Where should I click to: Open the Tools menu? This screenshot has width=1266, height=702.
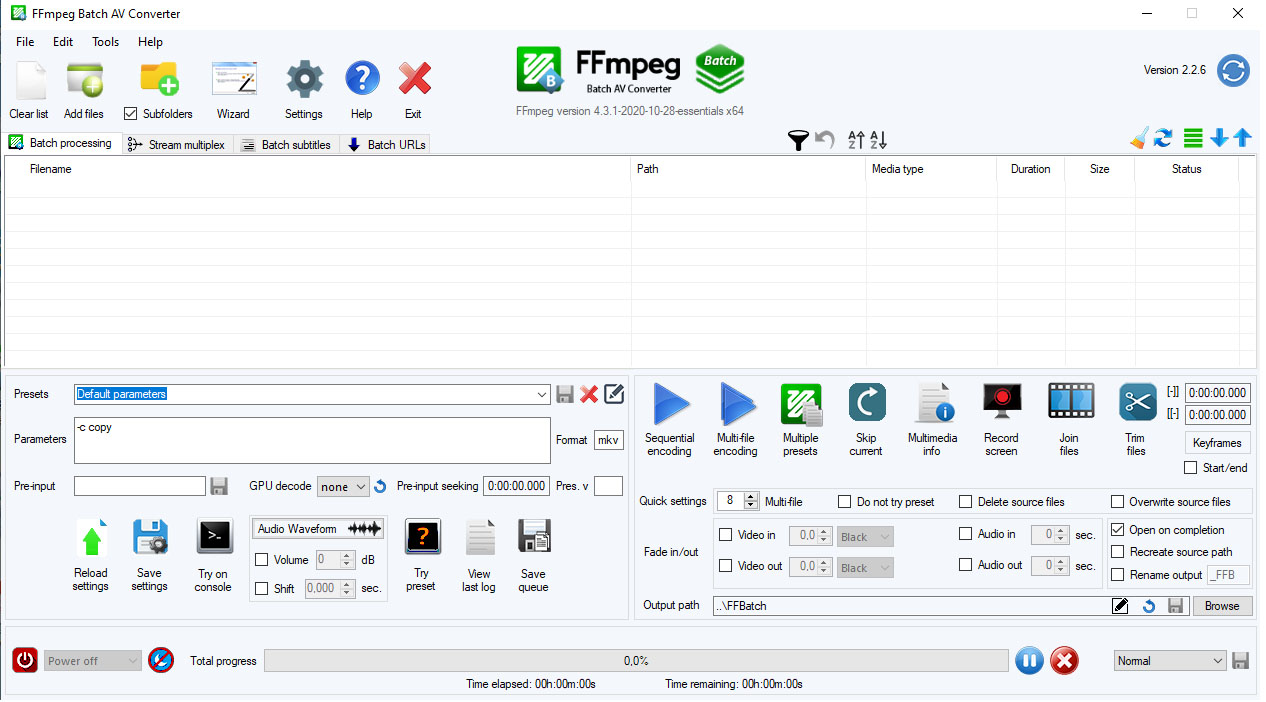(x=105, y=42)
